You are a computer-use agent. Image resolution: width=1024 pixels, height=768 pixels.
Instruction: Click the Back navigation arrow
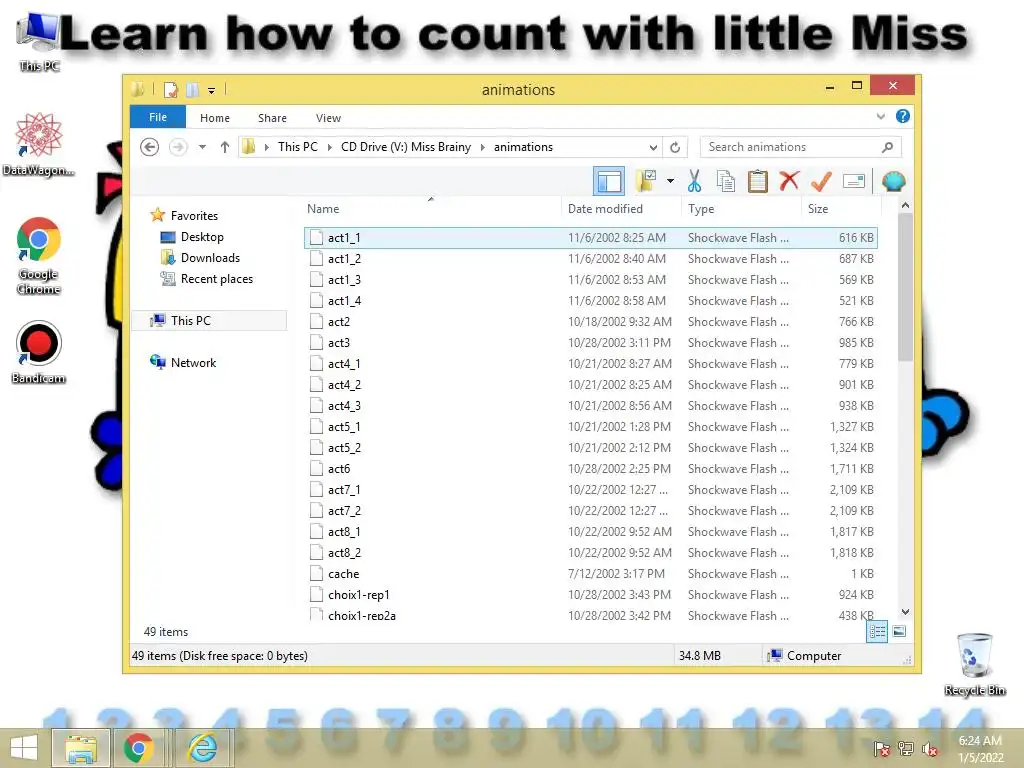click(150, 147)
